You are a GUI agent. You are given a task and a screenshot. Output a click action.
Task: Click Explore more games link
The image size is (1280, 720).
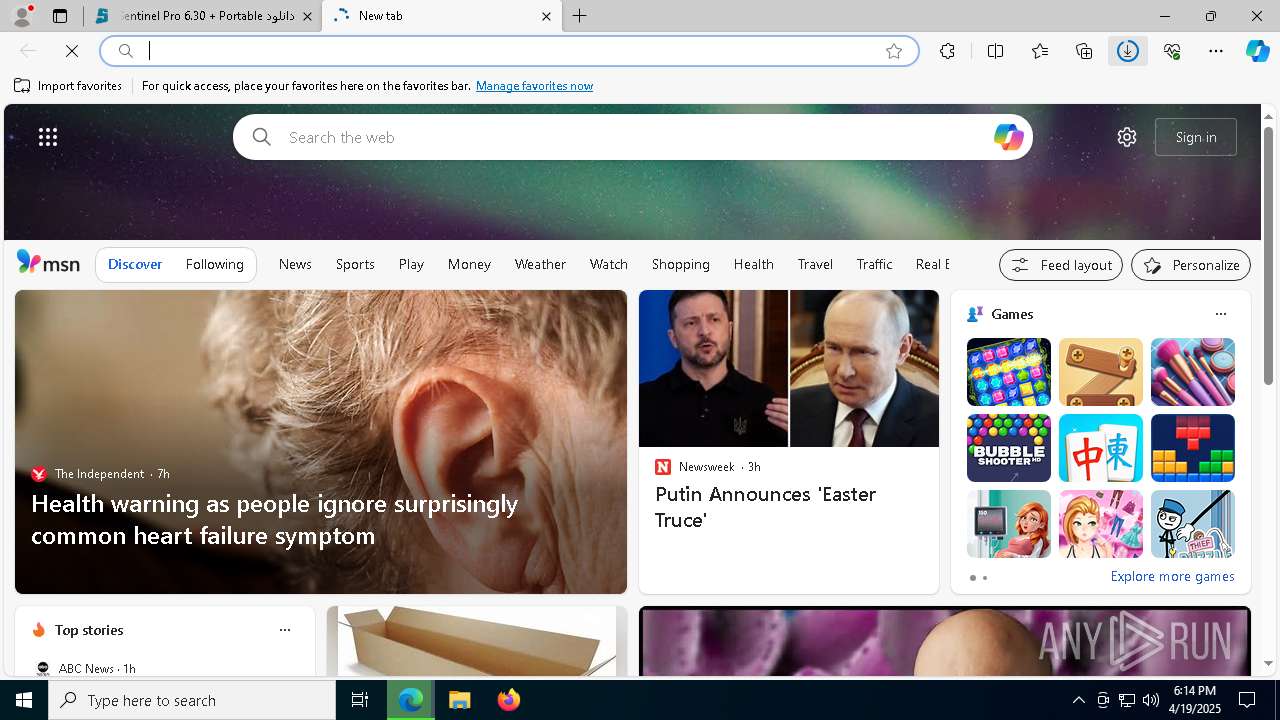(x=1172, y=576)
